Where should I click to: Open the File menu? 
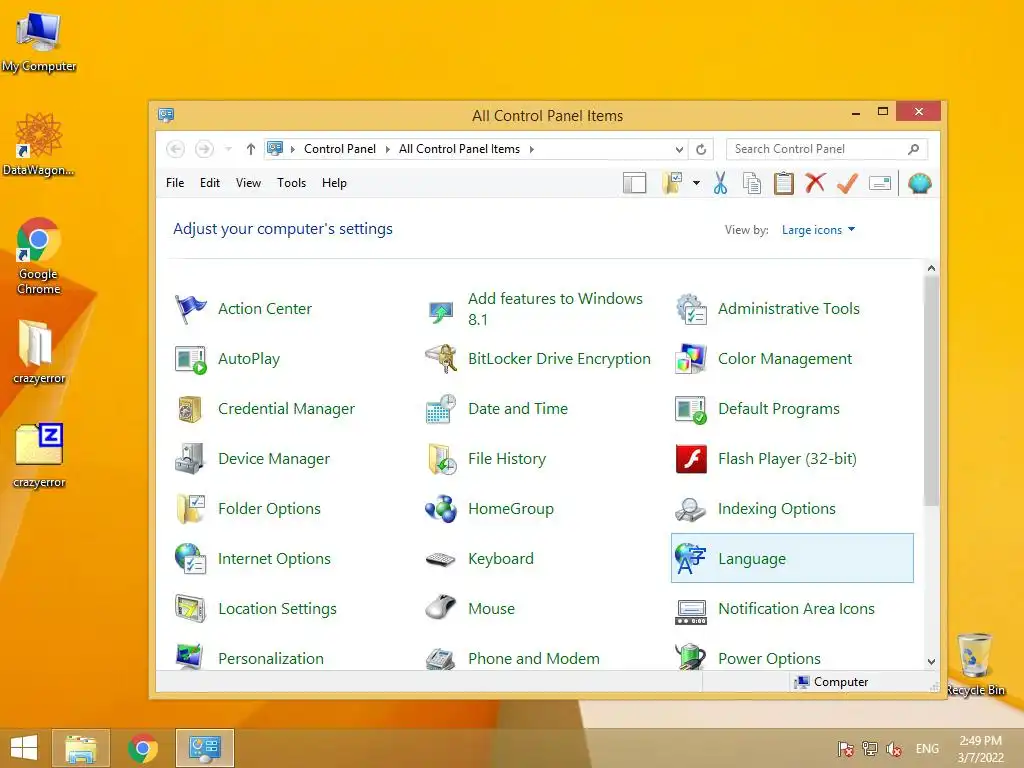[175, 184]
